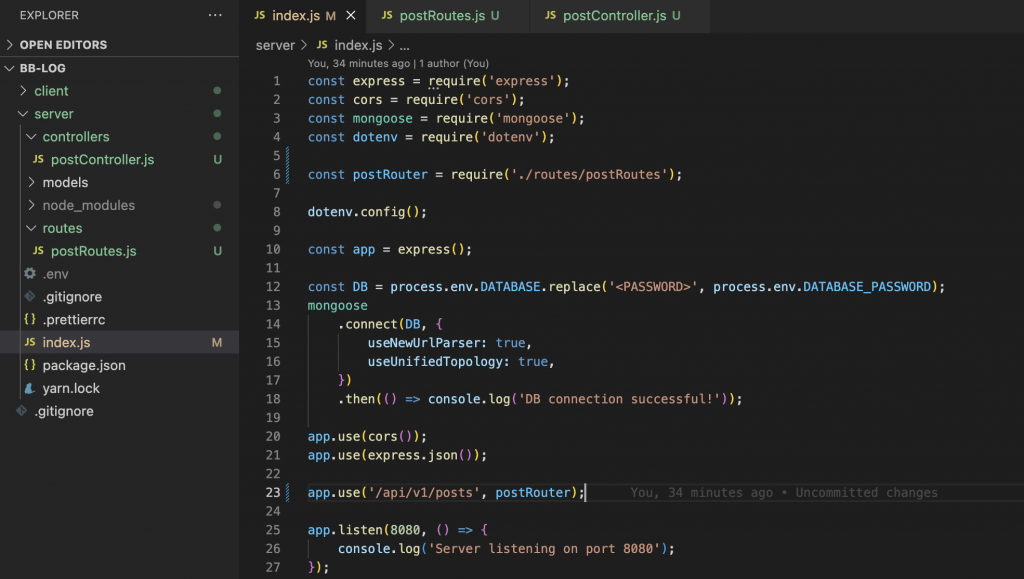Click the JS icon on the index.js tab
1024x579 pixels.
(x=260, y=15)
